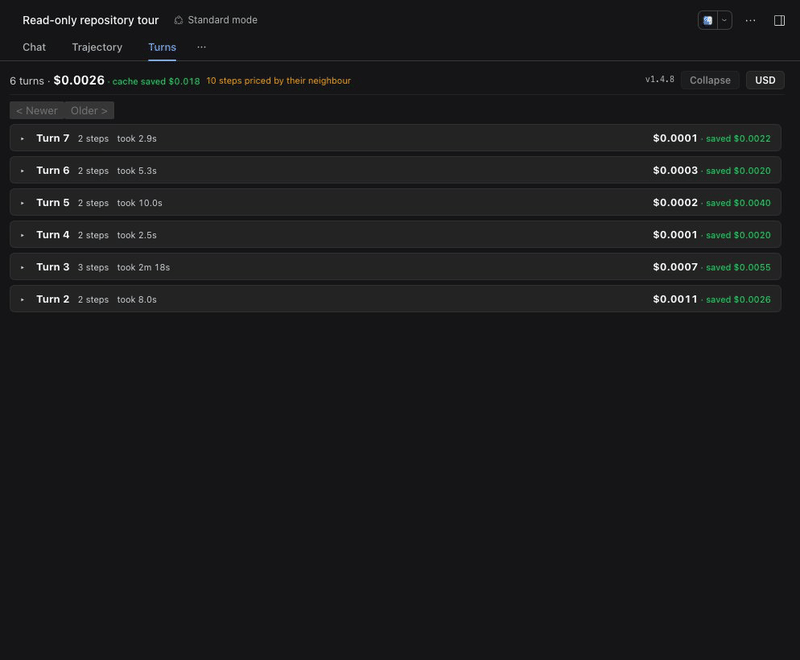The height and width of the screenshot is (660, 800).
Task: Switch to the Trajectory tab
Action: (97, 47)
